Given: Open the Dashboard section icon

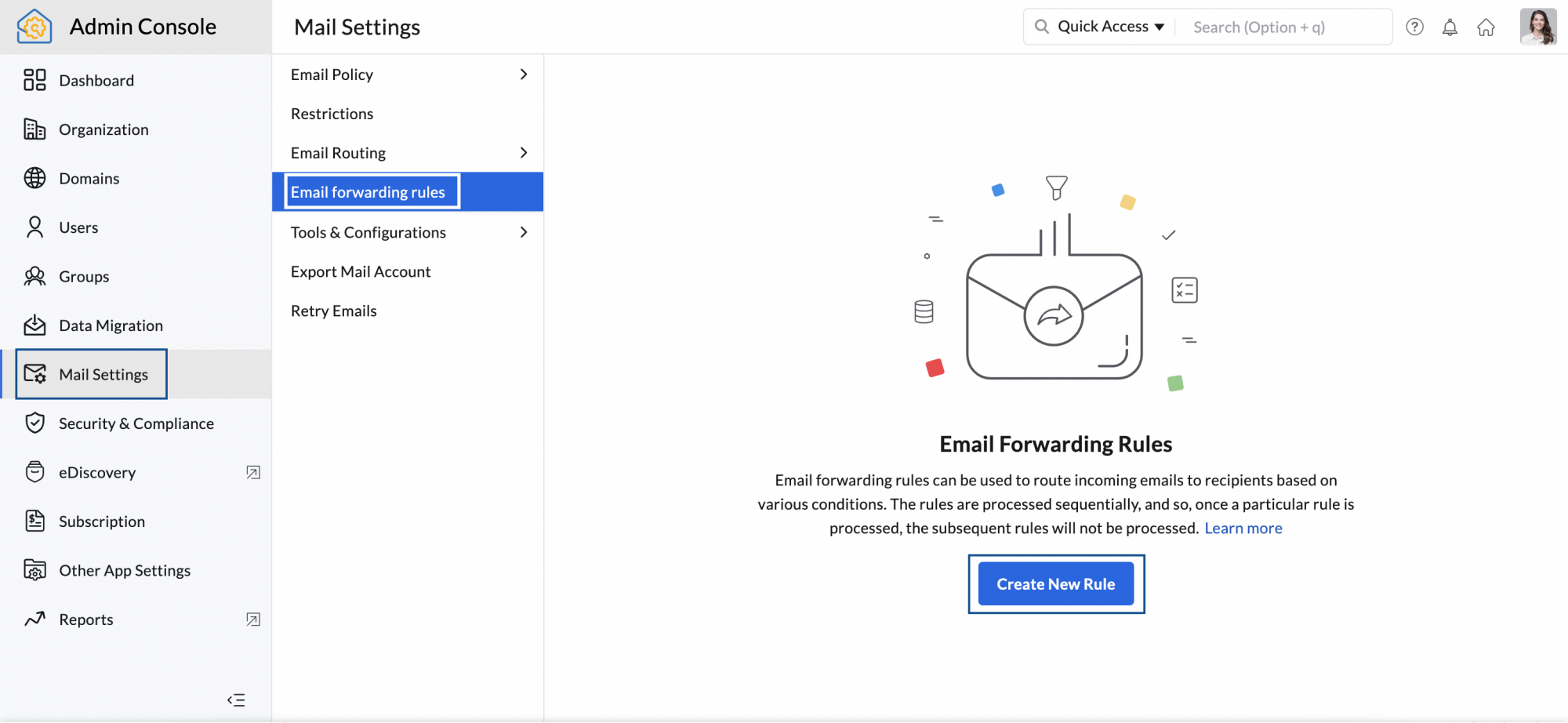Looking at the screenshot, I should coord(35,80).
